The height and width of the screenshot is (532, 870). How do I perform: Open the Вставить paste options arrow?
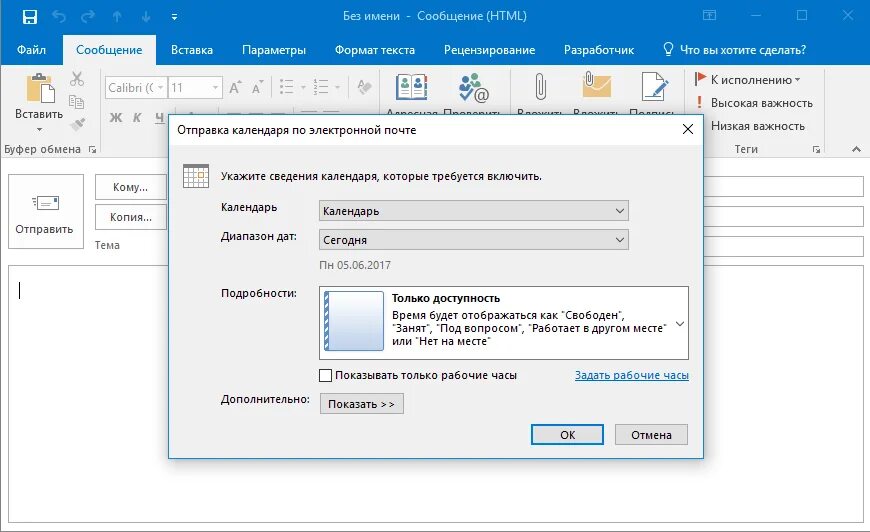39,129
